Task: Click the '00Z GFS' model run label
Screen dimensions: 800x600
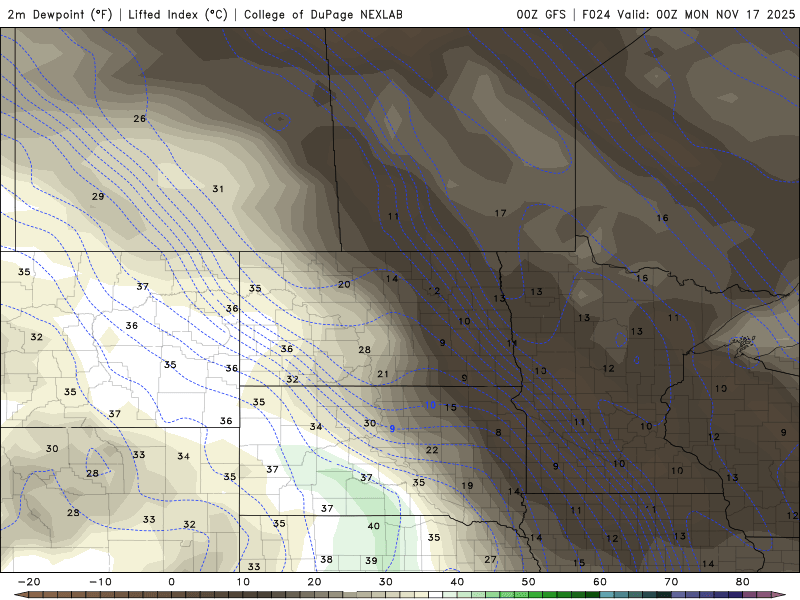Action: [541, 14]
